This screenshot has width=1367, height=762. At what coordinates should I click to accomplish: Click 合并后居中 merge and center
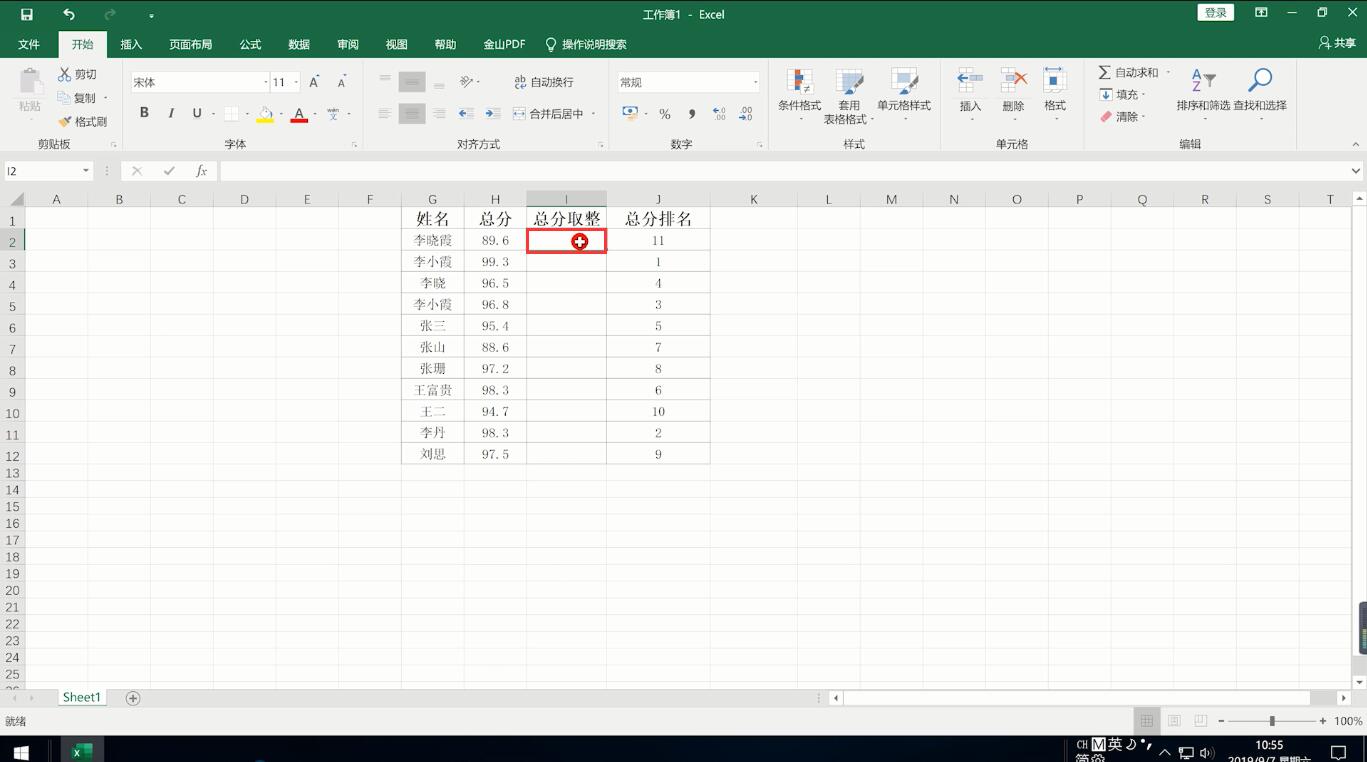click(x=549, y=114)
